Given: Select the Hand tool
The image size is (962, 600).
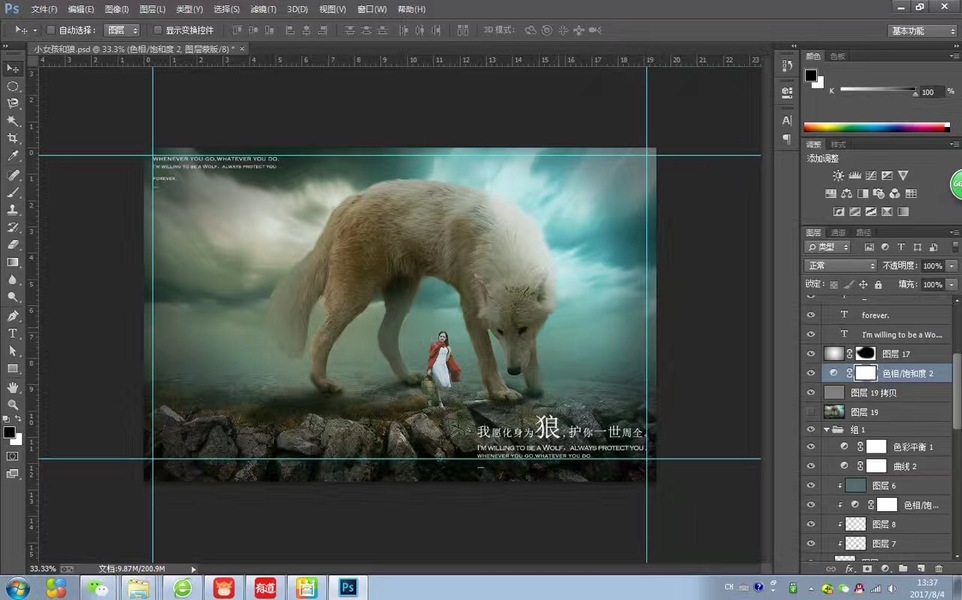Looking at the screenshot, I should (x=13, y=387).
